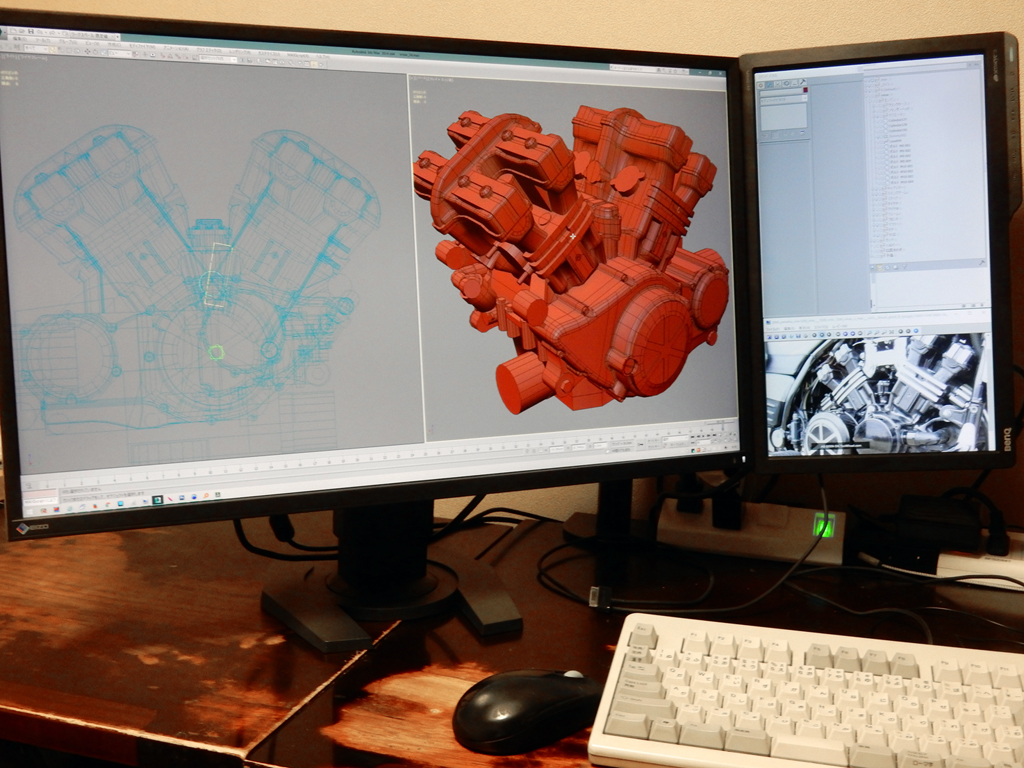Viewport: 1024px width, 768px height.
Task: Click the pink MAXScript mini listener box
Action: [39, 494]
